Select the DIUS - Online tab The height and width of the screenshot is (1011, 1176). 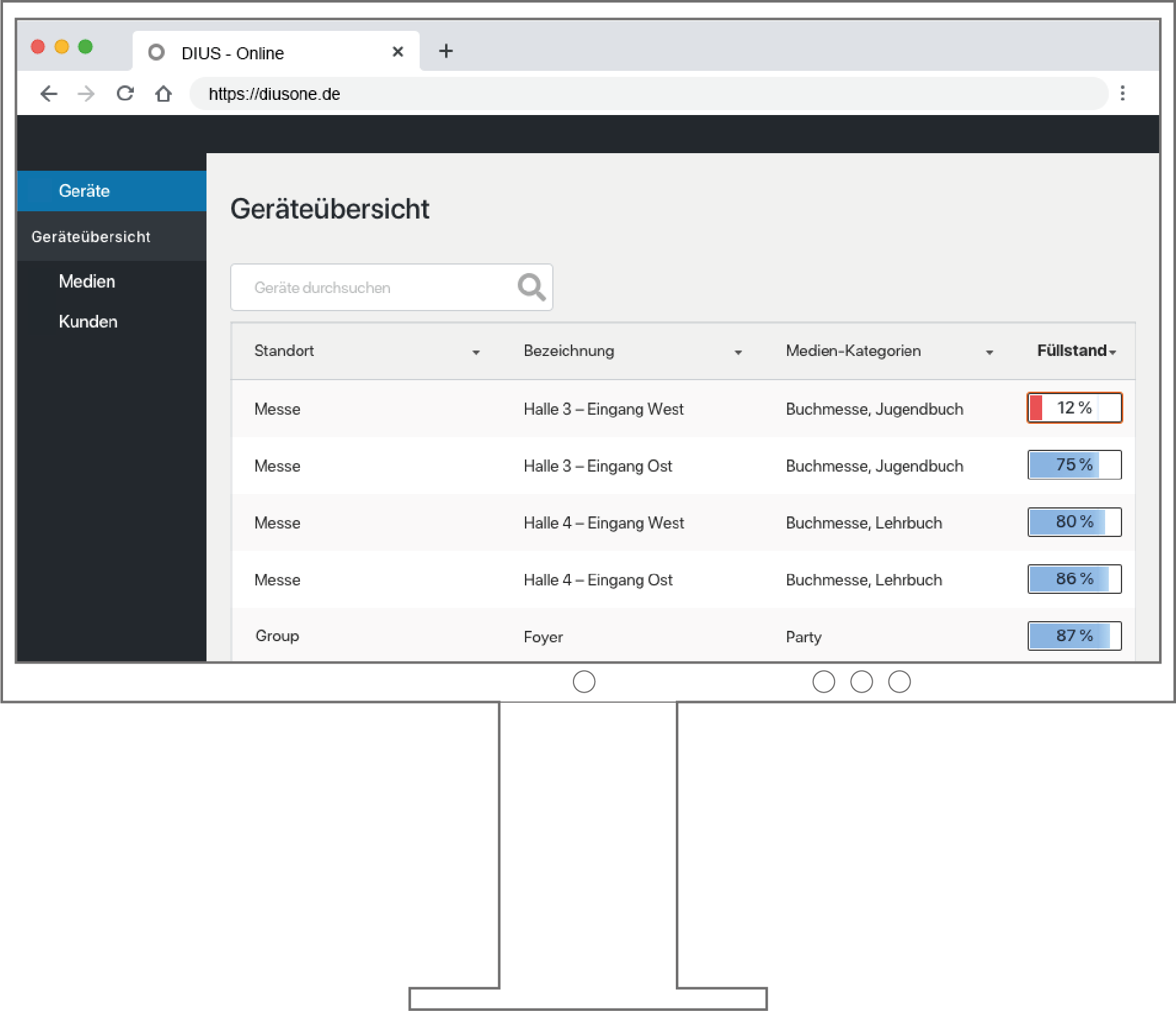tap(276, 51)
